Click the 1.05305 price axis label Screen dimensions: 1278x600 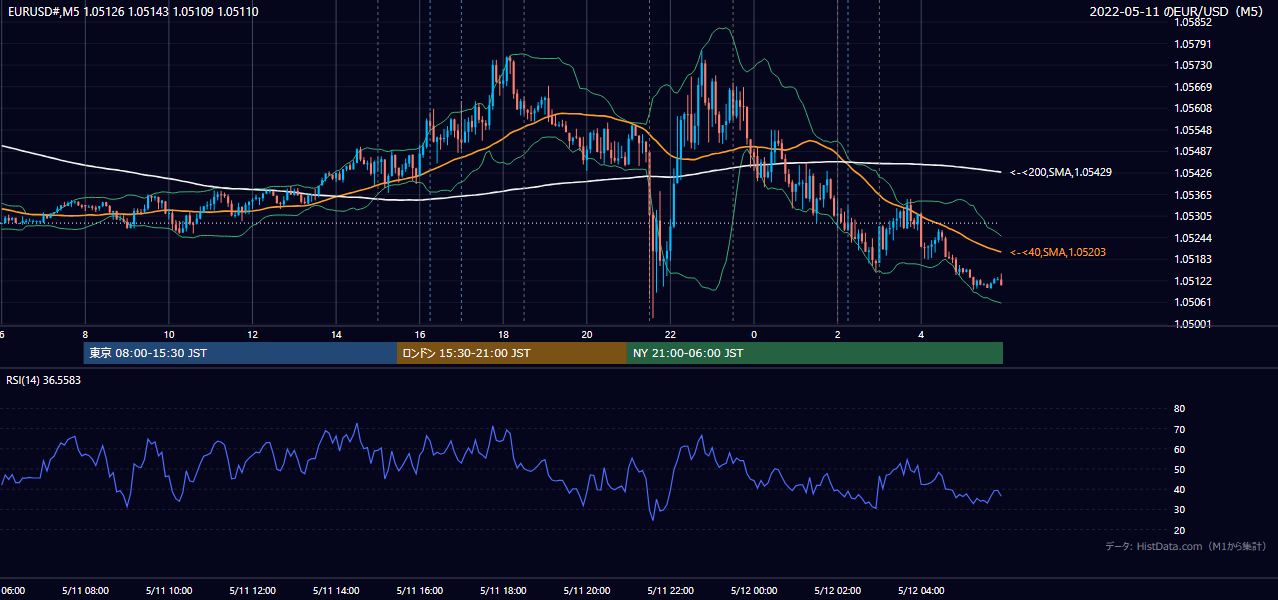tap(1193, 216)
